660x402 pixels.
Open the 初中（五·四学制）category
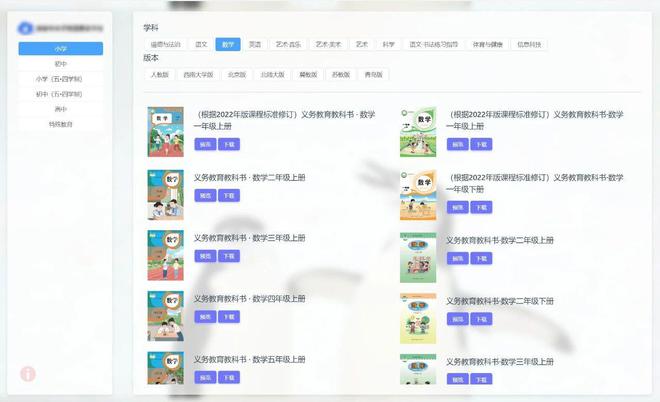61,94
